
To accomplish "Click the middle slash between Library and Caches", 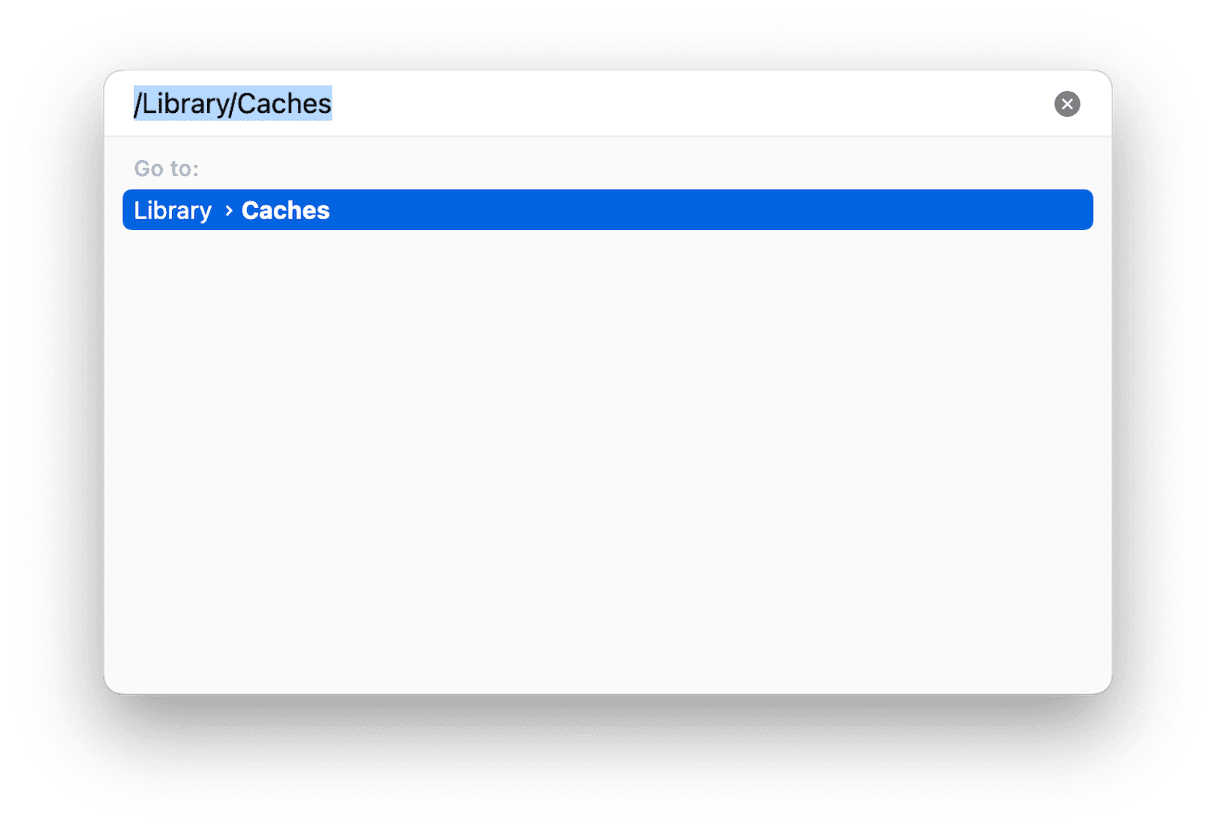I will coord(234,104).
